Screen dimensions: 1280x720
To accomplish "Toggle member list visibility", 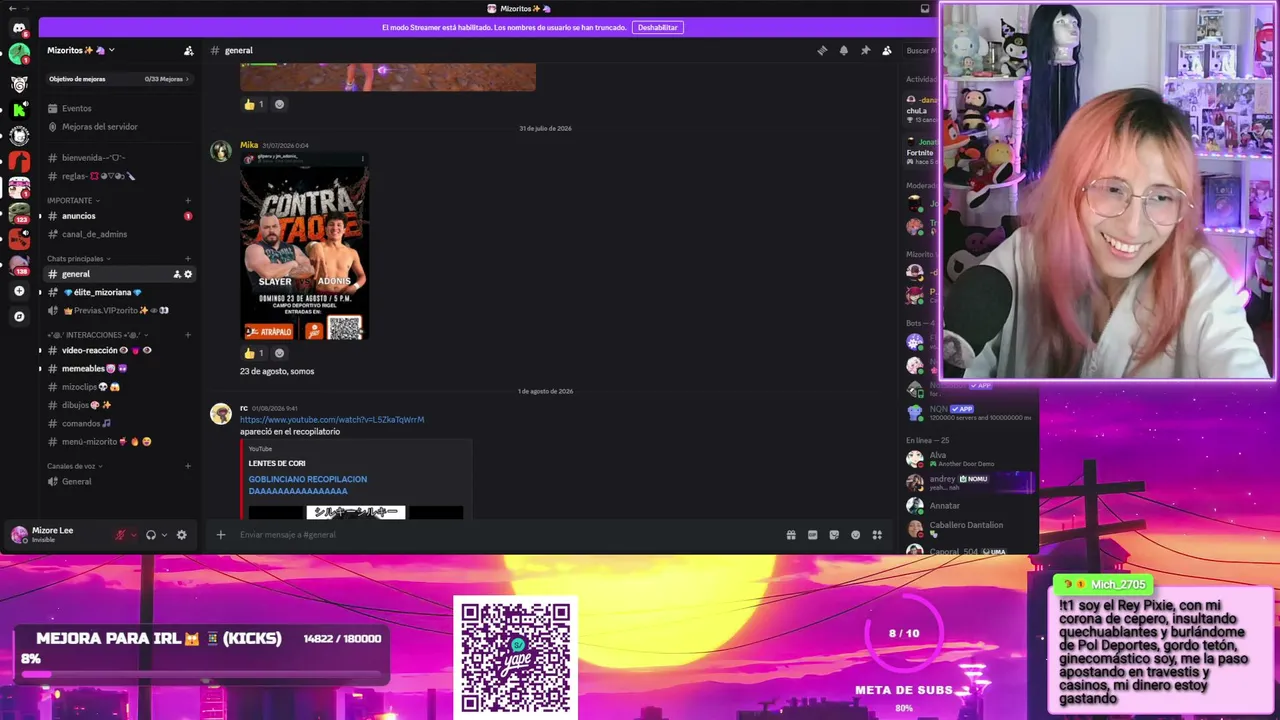I will click(x=886, y=50).
